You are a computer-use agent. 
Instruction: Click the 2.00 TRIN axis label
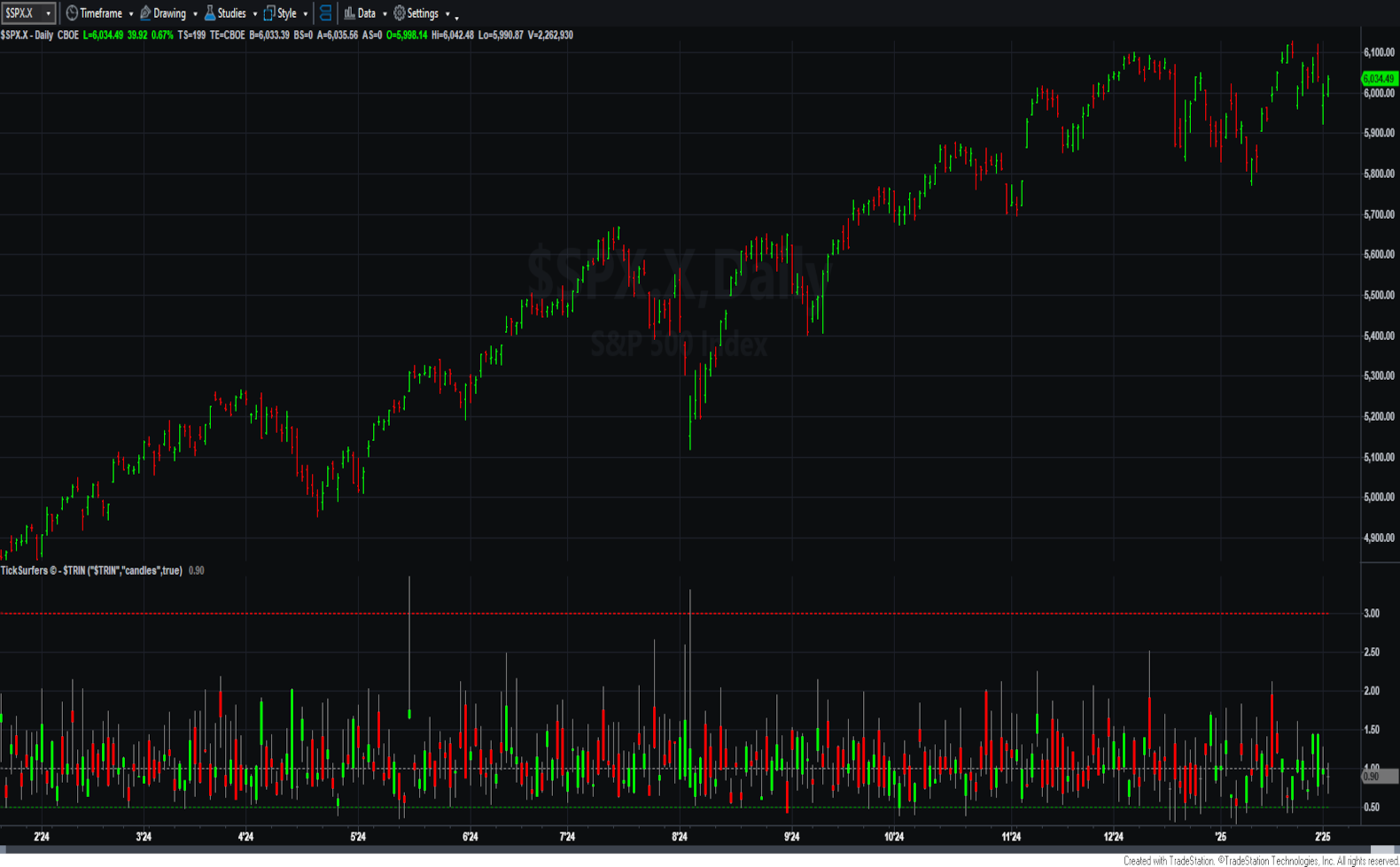[x=1372, y=692]
